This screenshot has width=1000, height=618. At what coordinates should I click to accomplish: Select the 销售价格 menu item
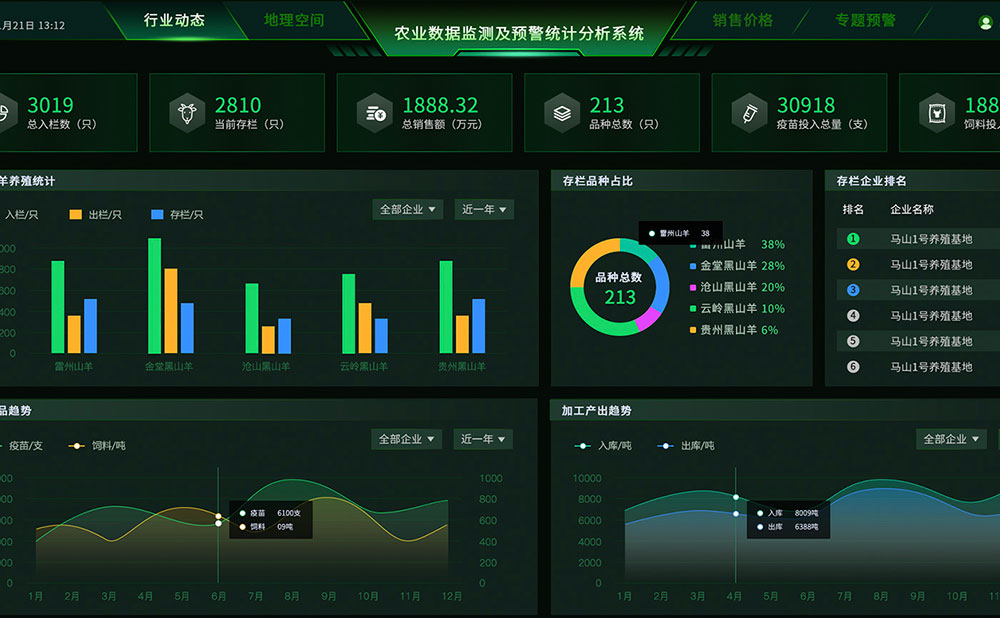[x=743, y=18]
